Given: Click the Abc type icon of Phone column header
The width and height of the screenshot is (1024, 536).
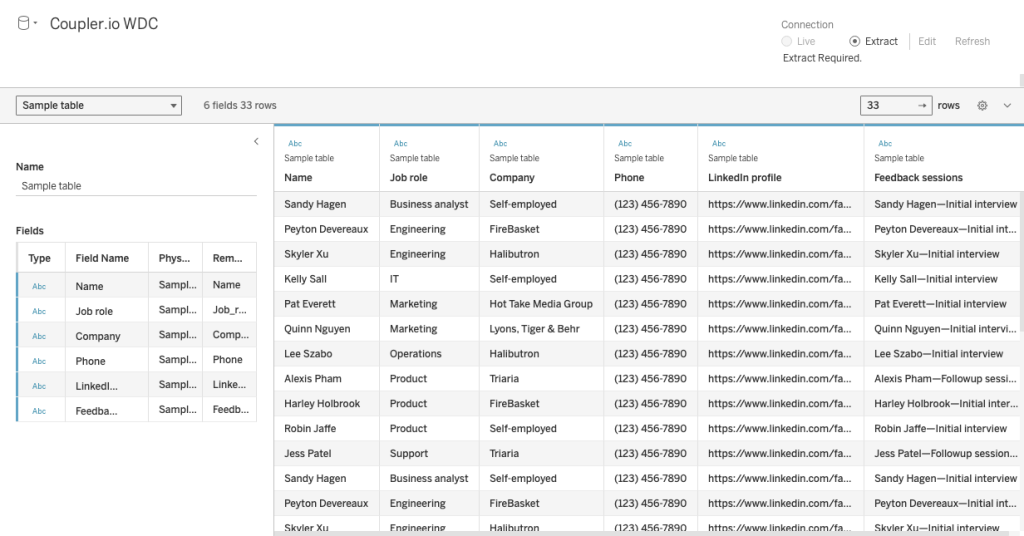Looking at the screenshot, I should (x=625, y=144).
